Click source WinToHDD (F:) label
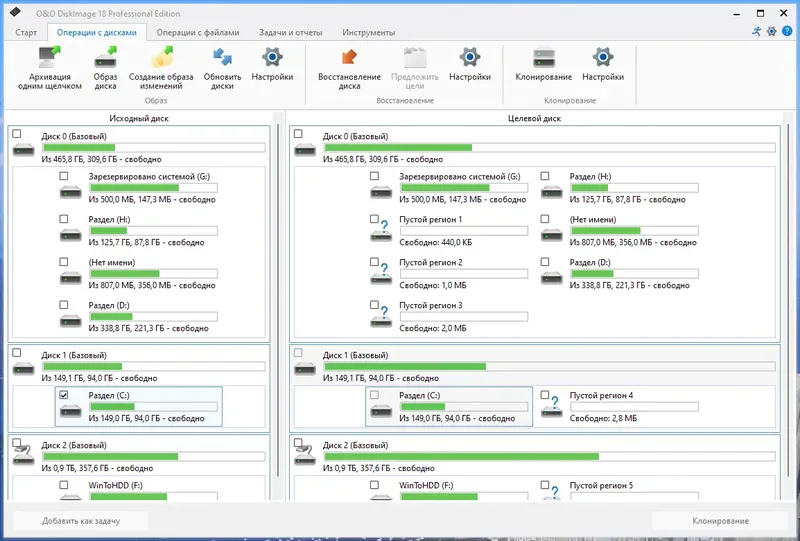The image size is (800, 541). [115, 485]
